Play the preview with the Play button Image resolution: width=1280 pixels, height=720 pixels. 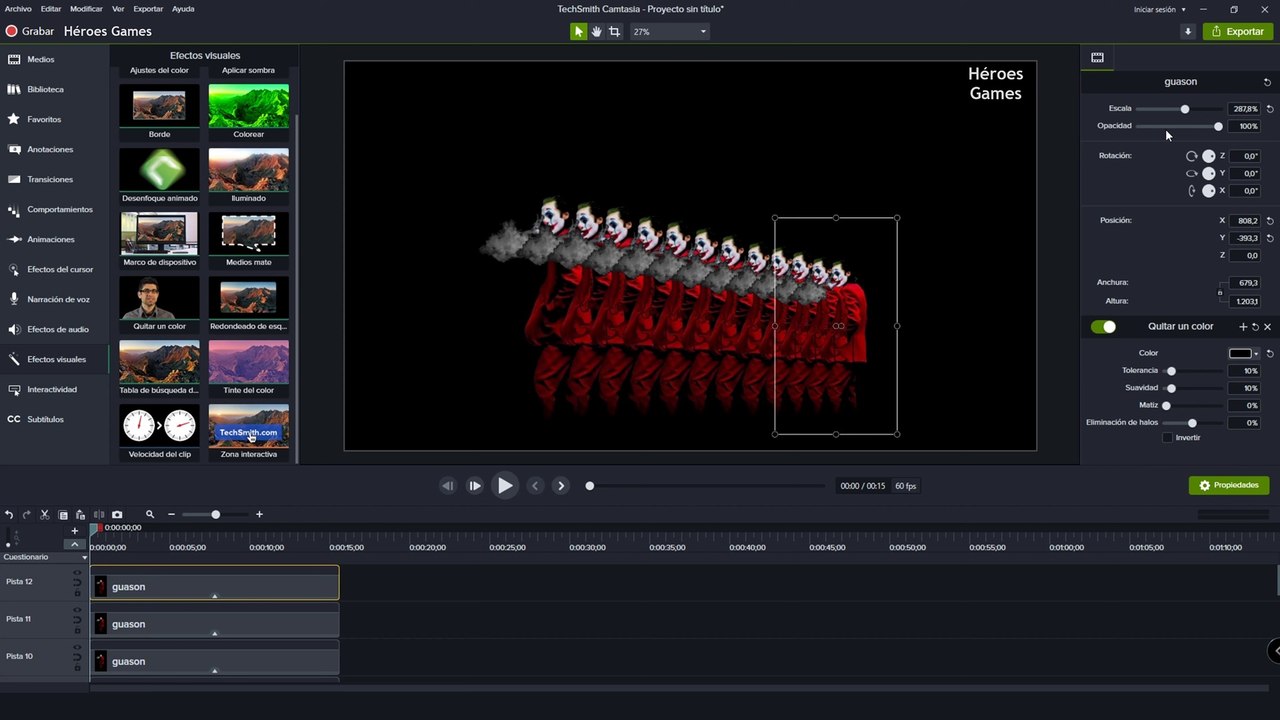coord(505,485)
